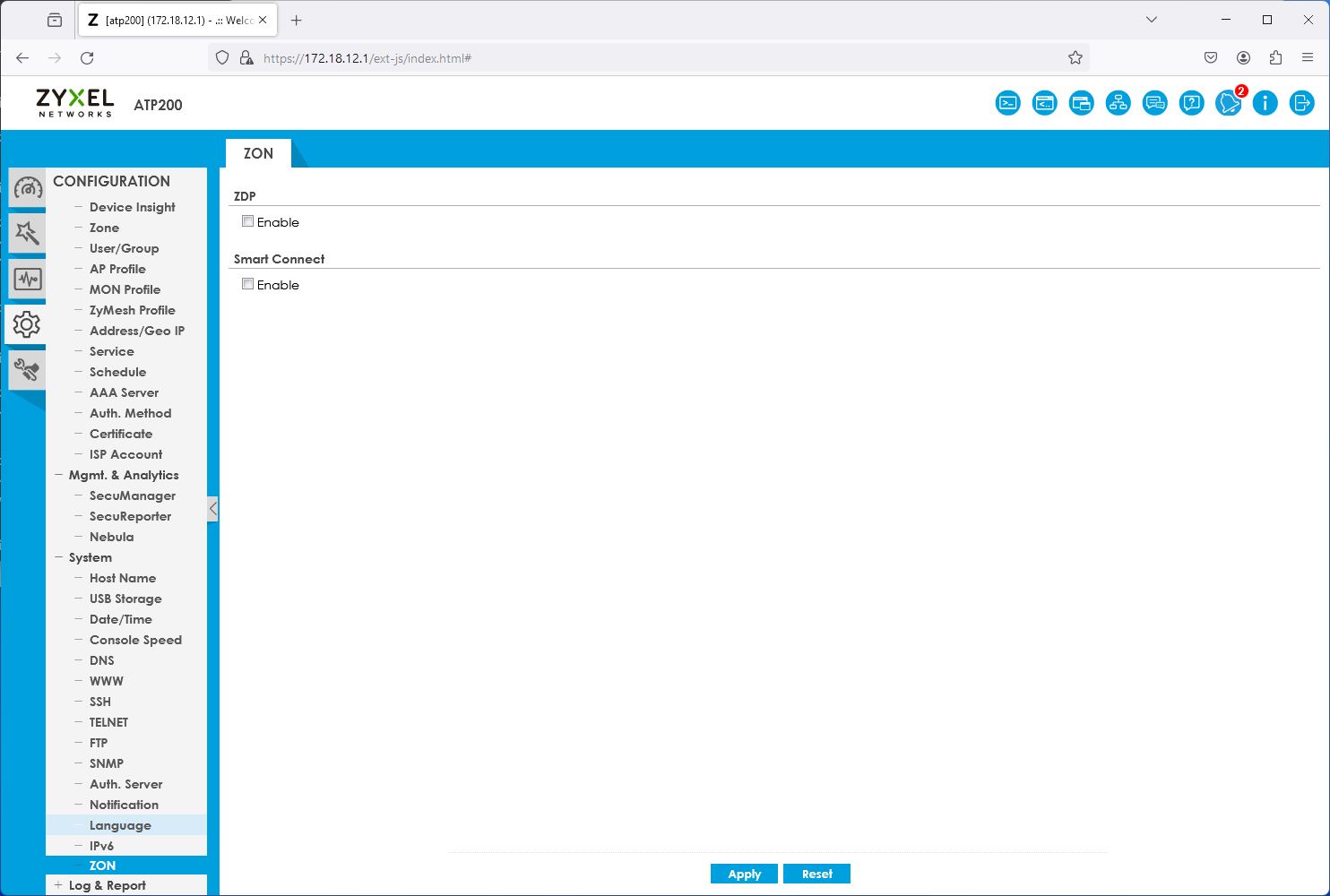Open the USB Storage settings
Screen dimensions: 1330x896
click(125, 599)
